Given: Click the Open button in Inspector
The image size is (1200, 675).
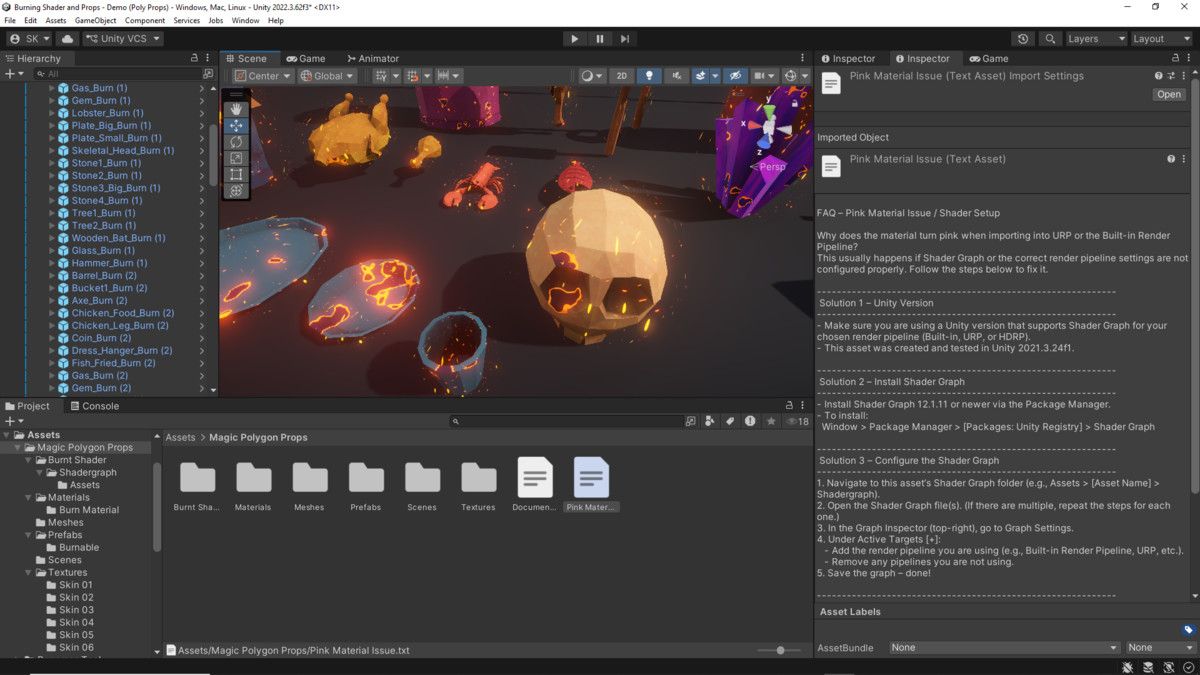Looking at the screenshot, I should tap(1168, 94).
